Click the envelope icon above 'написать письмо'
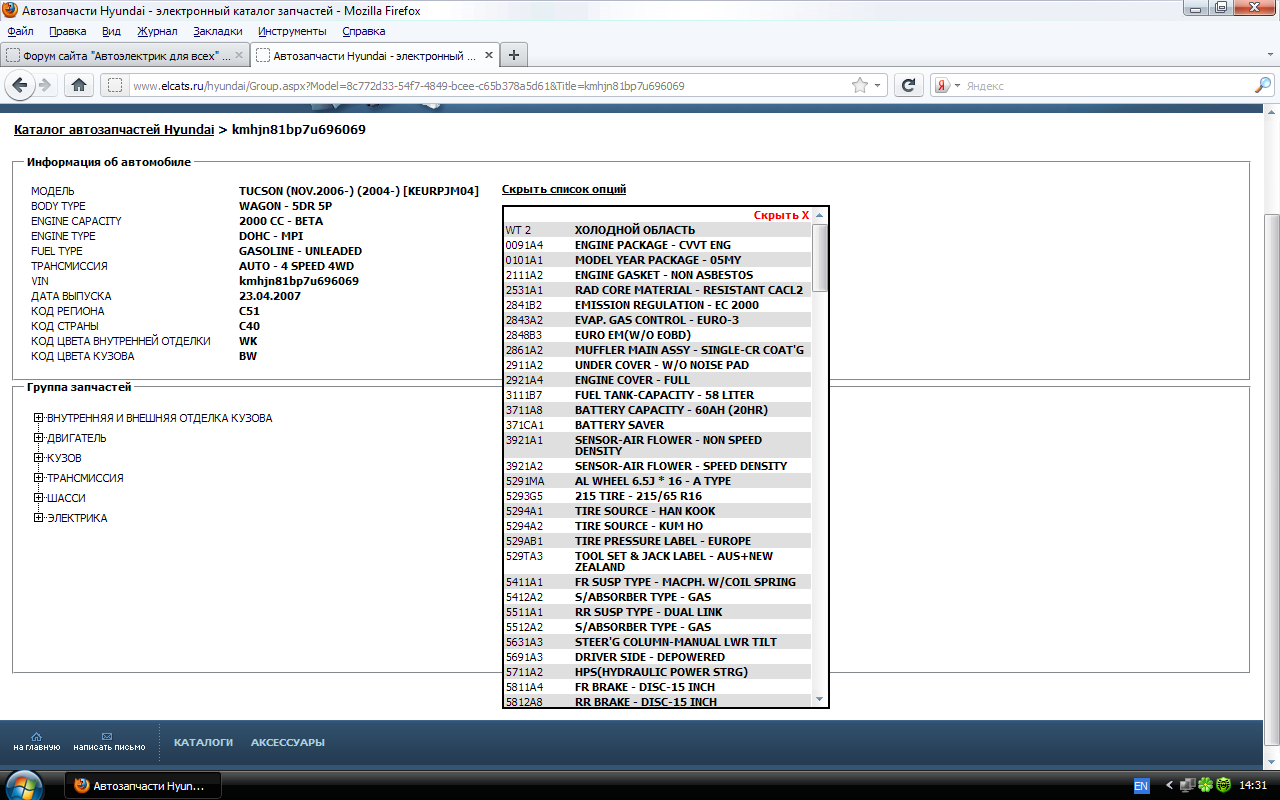The height and width of the screenshot is (800, 1280). pyautogui.click(x=107, y=736)
